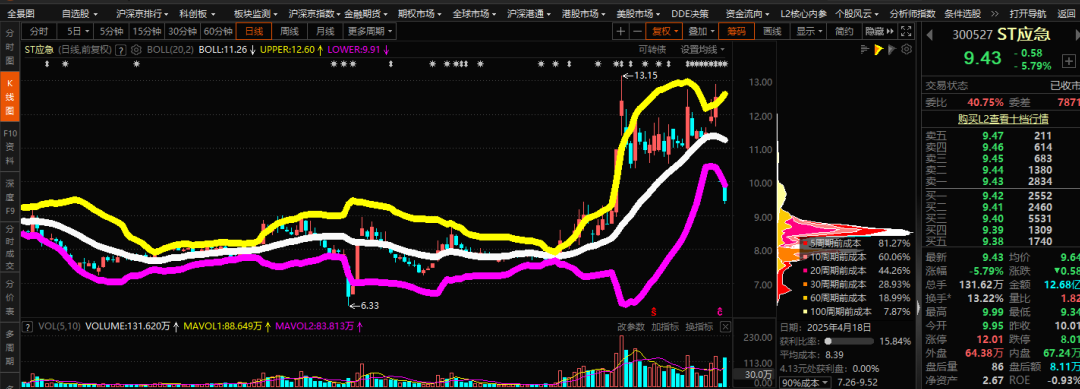Toggle the 简约 simple mode
Viewport: 1080px width, 389px height.
[x=844, y=31]
